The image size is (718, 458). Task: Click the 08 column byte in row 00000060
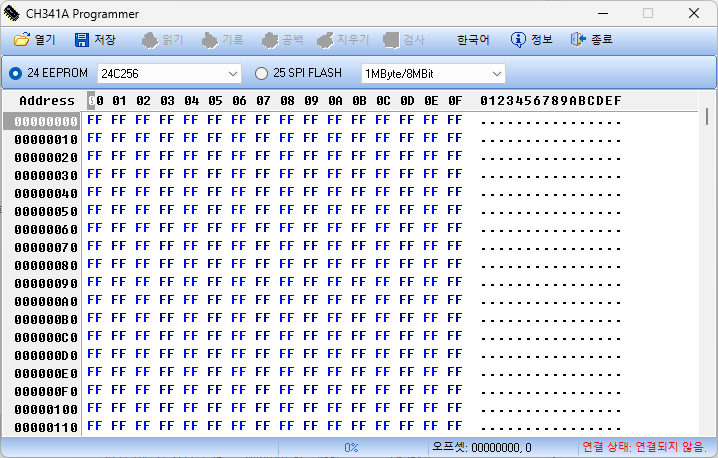click(x=287, y=228)
